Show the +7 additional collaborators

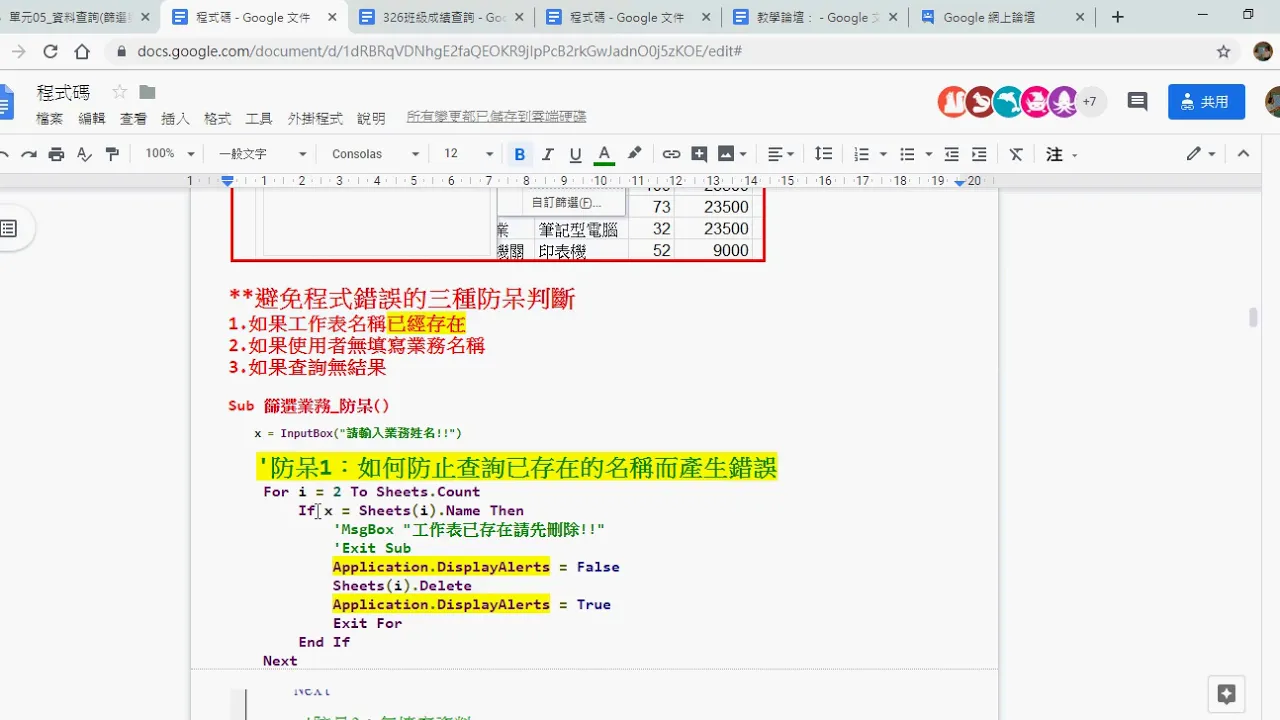1090,101
